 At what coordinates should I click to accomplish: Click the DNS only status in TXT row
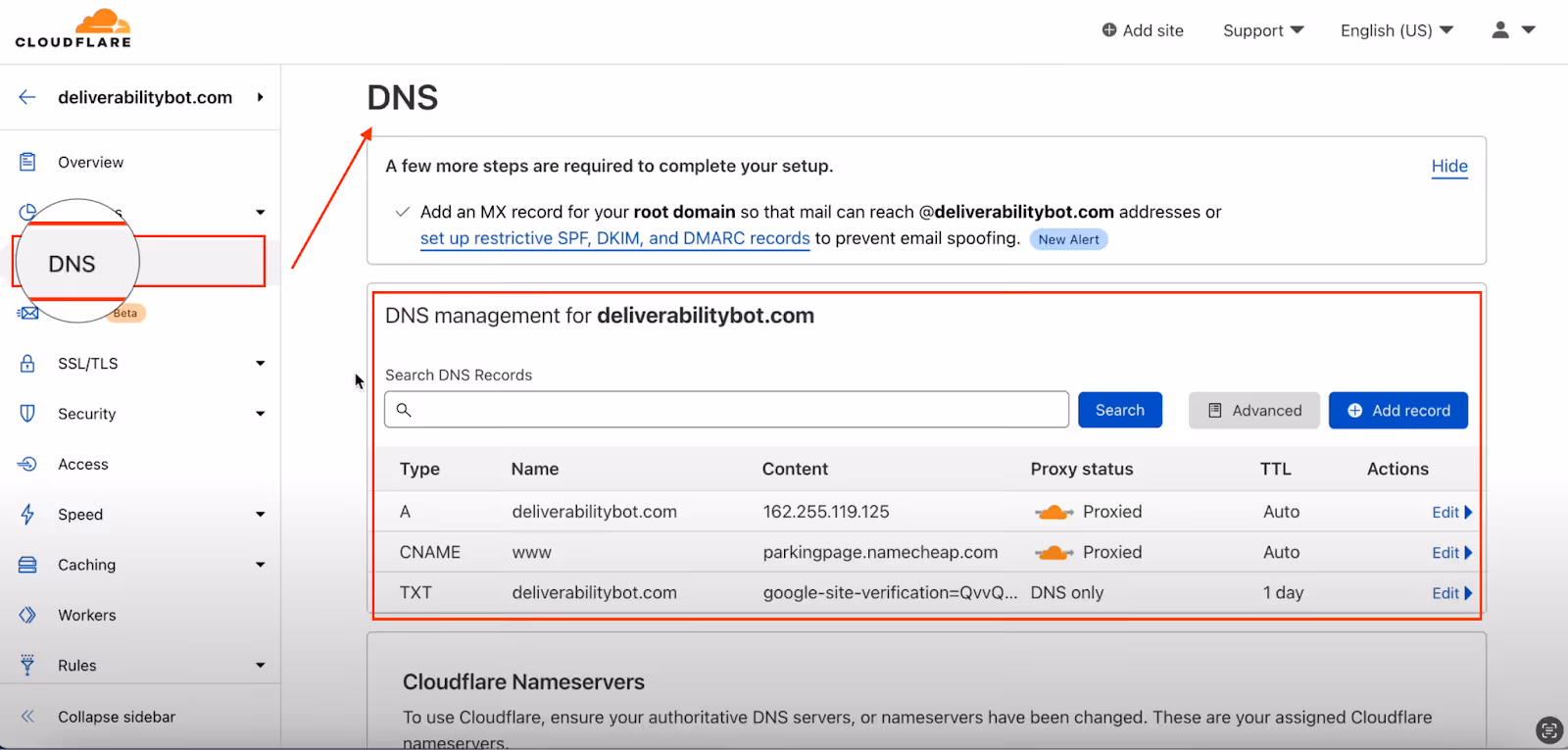pyautogui.click(x=1067, y=592)
